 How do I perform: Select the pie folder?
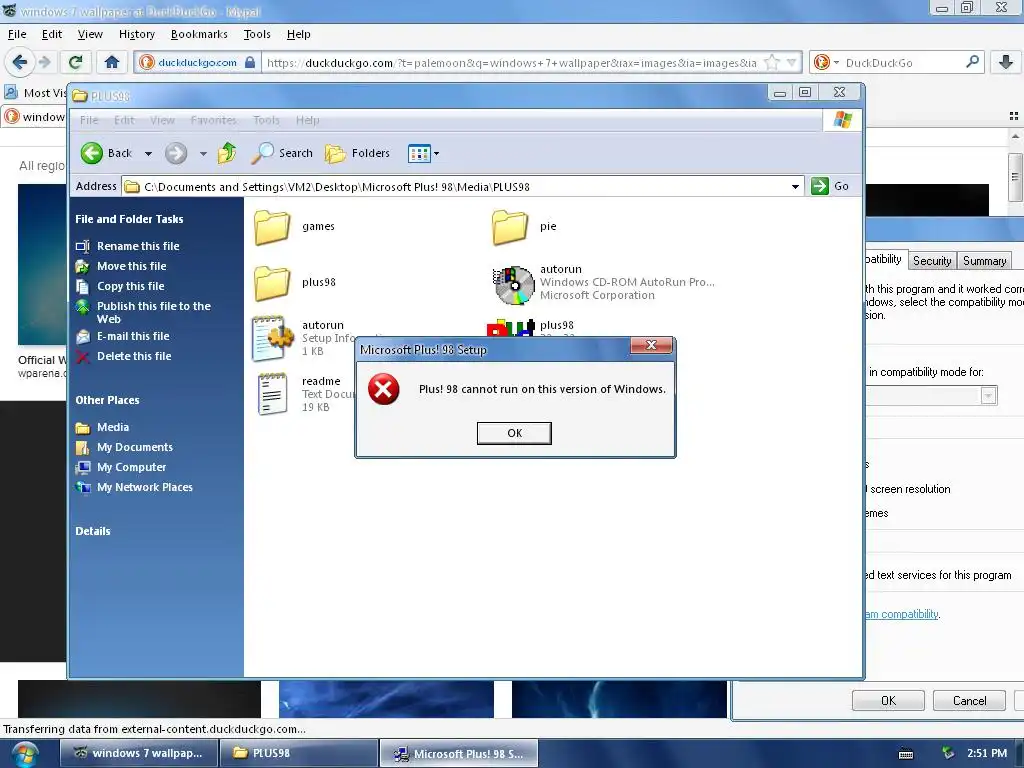tap(524, 227)
